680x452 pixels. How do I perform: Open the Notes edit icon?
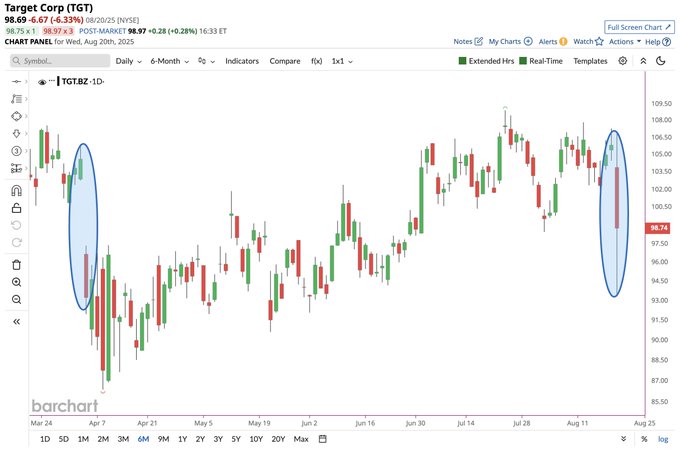(478, 41)
